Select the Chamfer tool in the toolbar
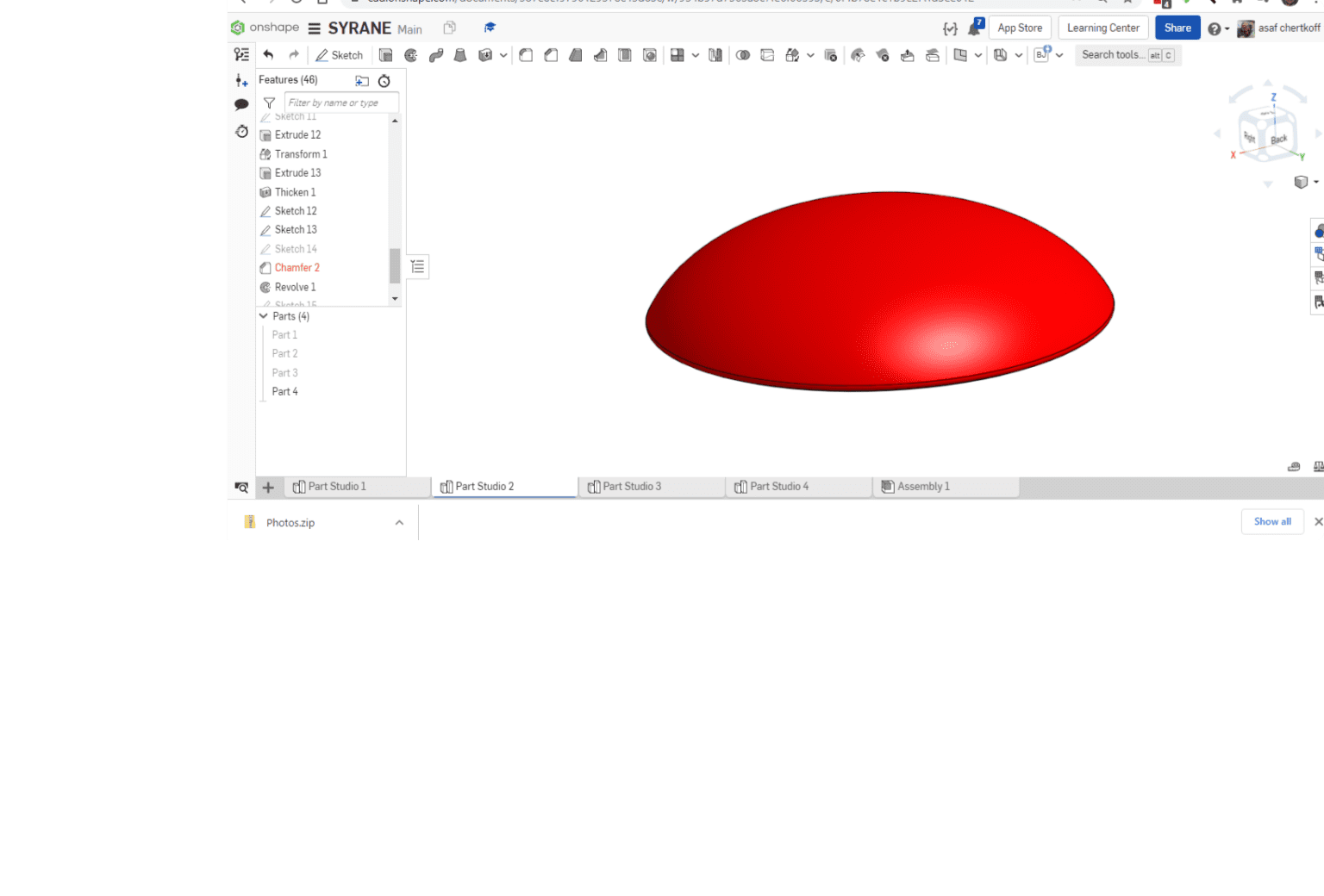 click(551, 55)
